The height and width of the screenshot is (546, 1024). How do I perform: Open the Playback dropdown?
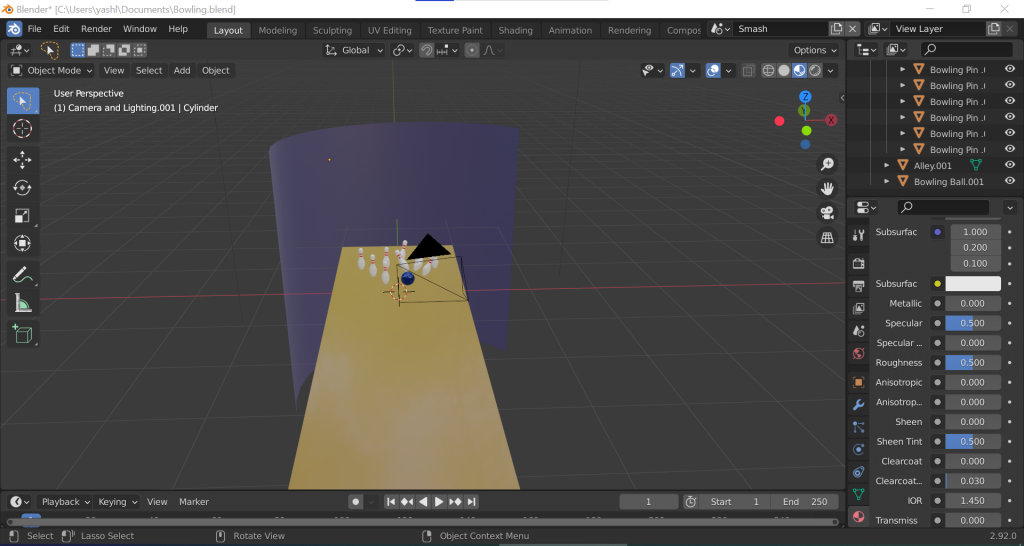click(66, 502)
